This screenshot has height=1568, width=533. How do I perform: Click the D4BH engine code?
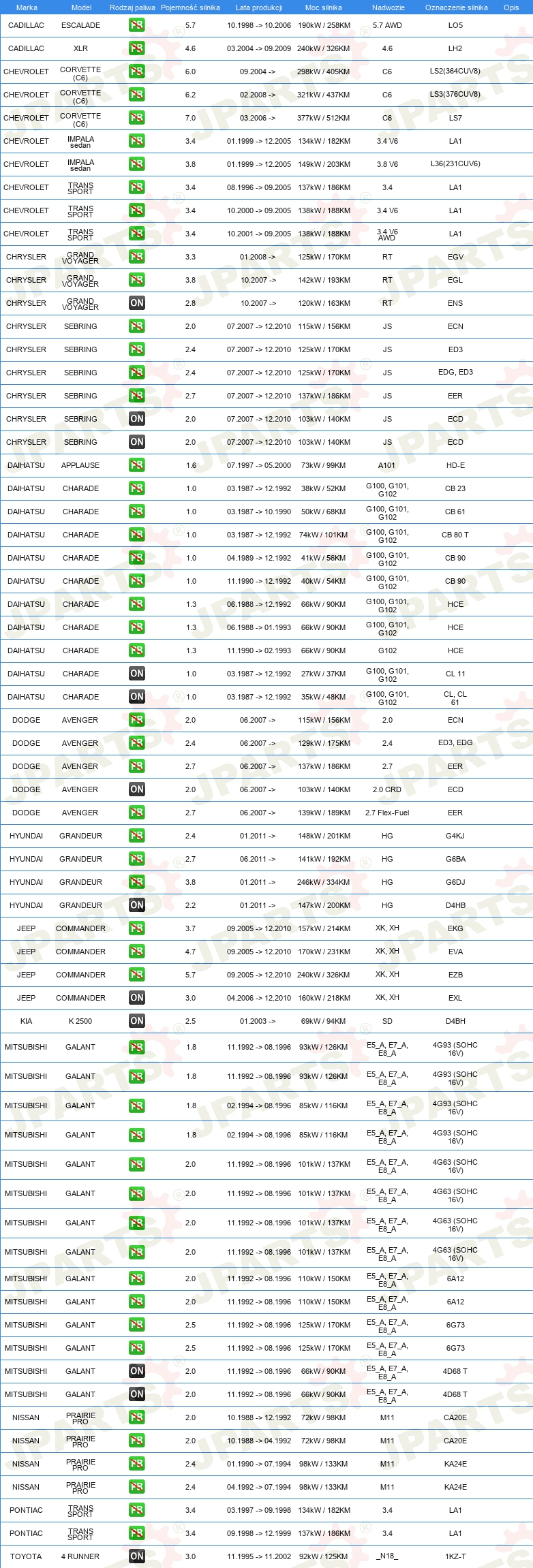coord(455,1021)
